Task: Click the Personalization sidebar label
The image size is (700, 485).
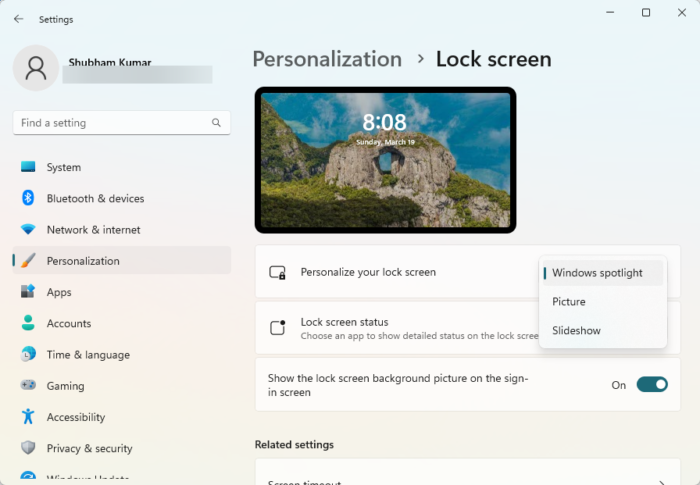Action: [x=83, y=261]
